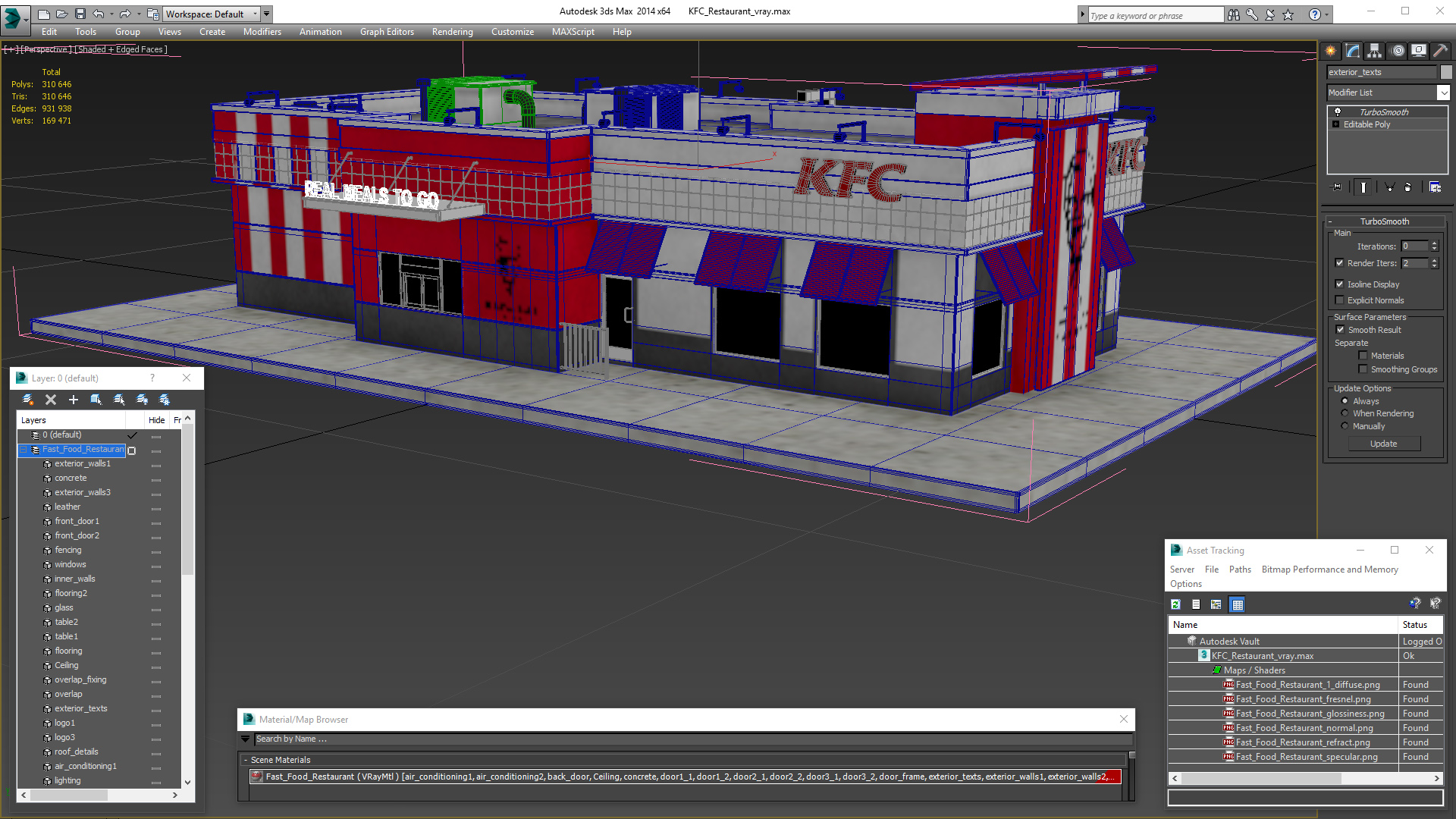The width and height of the screenshot is (1456, 819).
Task: Select When Rendering update option
Action: coord(1345,413)
